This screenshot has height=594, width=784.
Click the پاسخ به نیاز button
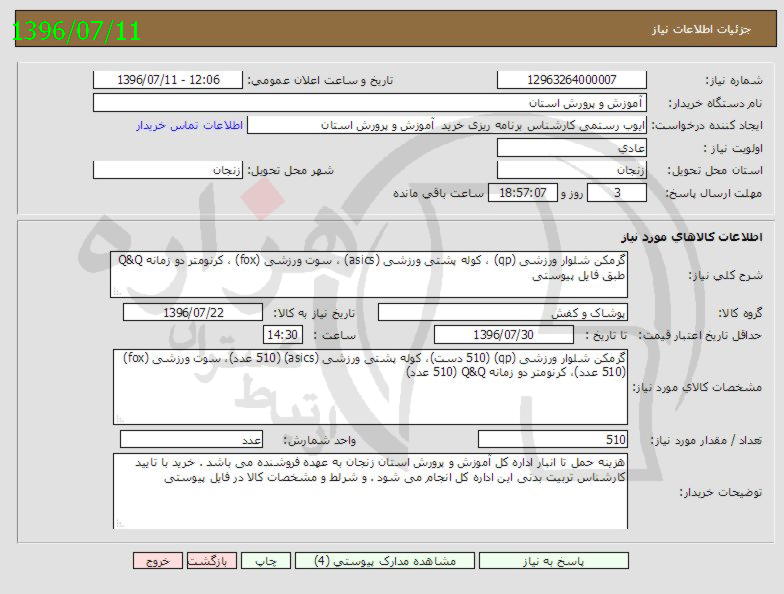[554, 561]
